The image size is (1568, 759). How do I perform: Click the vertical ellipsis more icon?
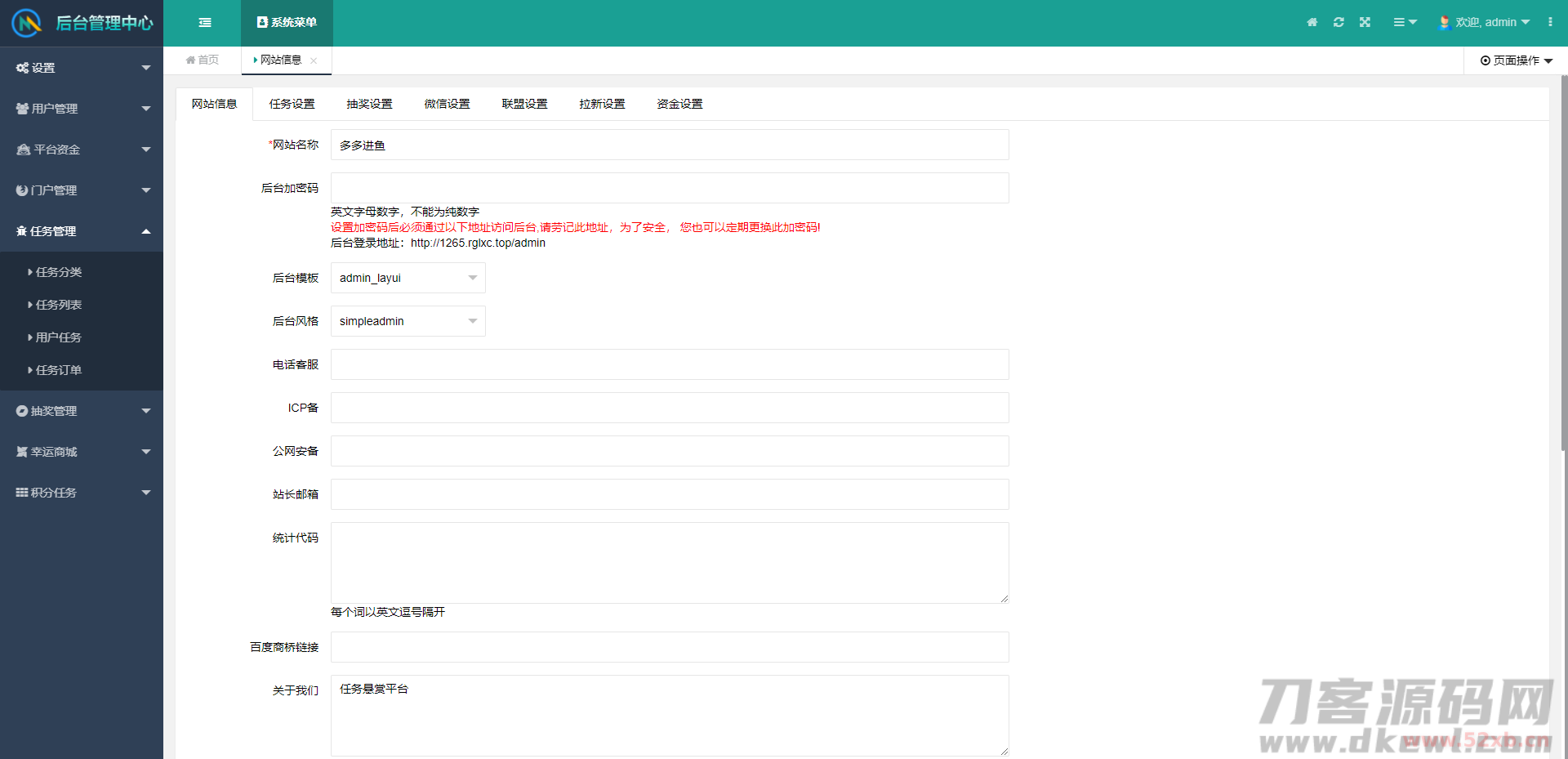coord(1550,23)
